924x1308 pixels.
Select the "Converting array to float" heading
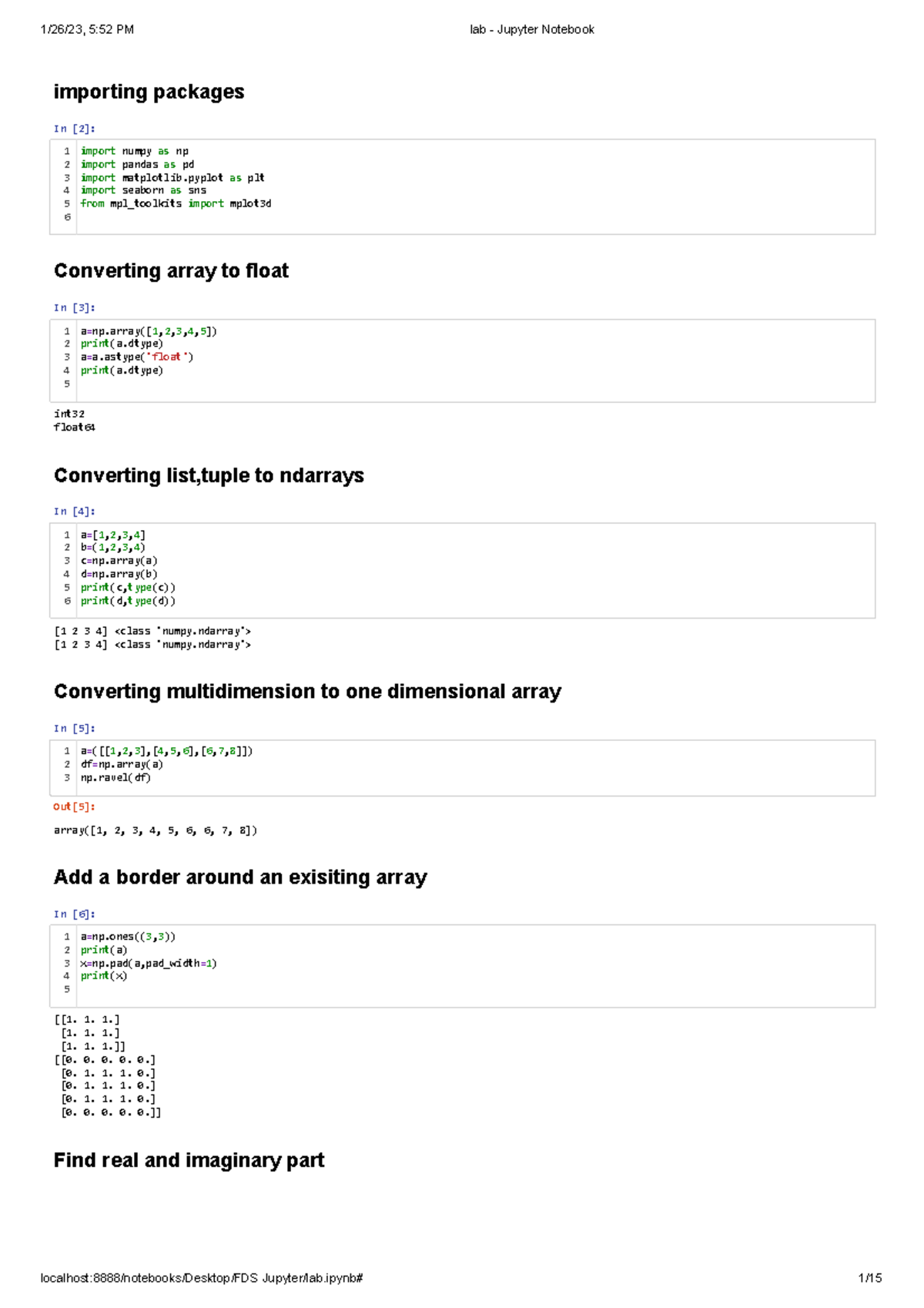tap(171, 271)
